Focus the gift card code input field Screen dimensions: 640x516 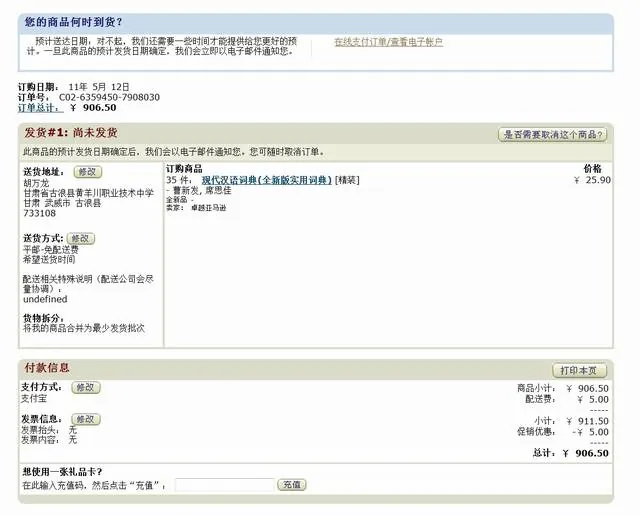point(224,485)
